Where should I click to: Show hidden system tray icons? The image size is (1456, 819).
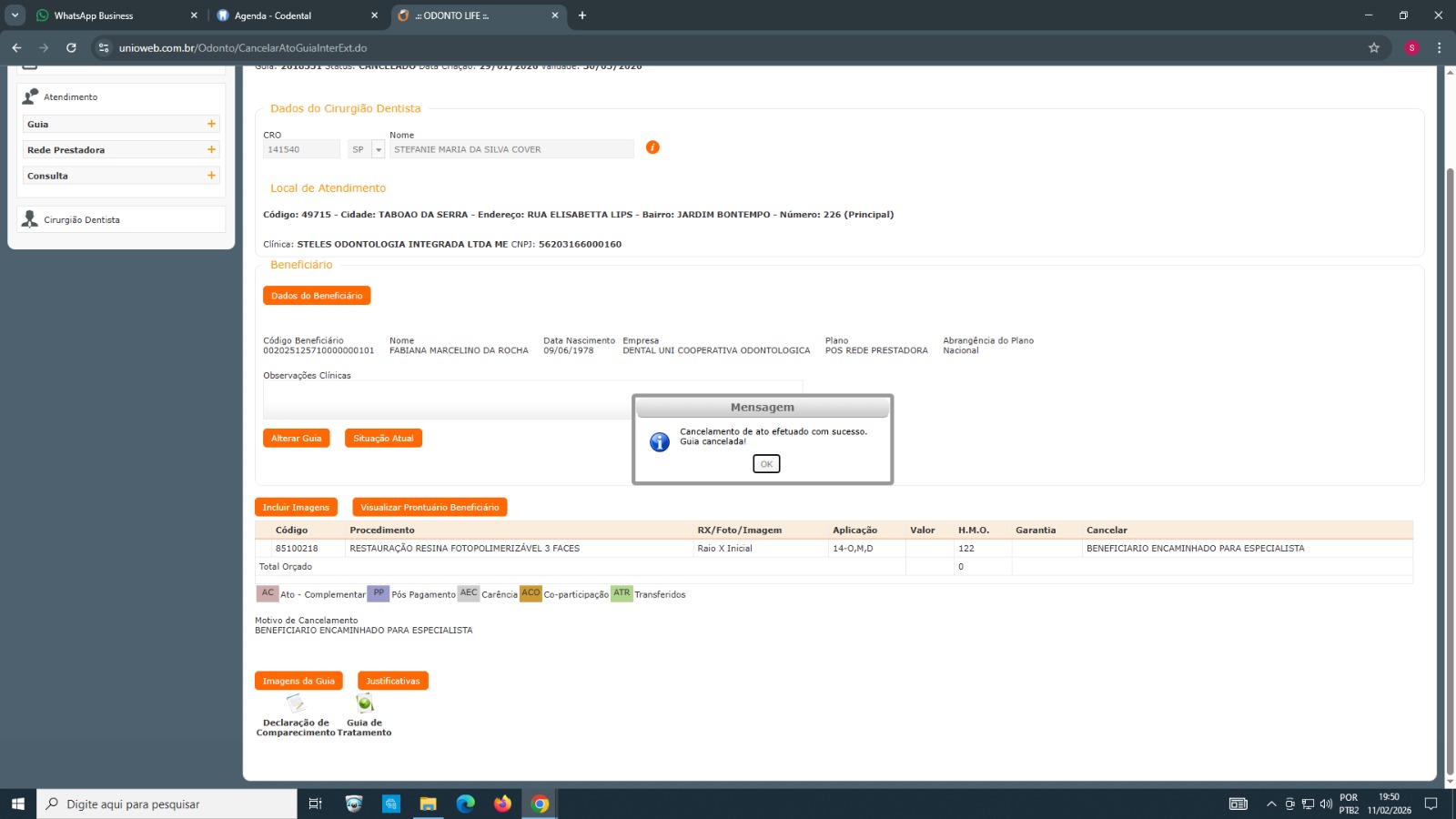(1271, 804)
